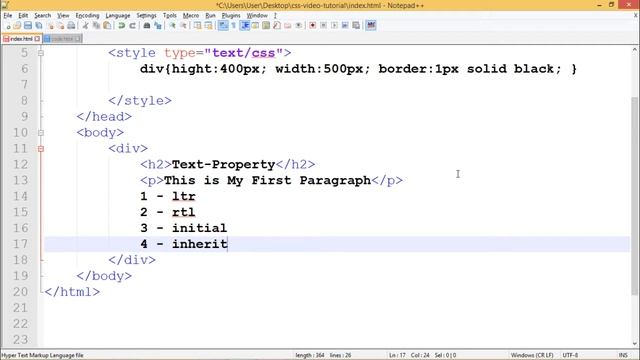This screenshot has width=640, height=360.
Task: Open Find dialog using binoculars icon
Action: point(147,25)
